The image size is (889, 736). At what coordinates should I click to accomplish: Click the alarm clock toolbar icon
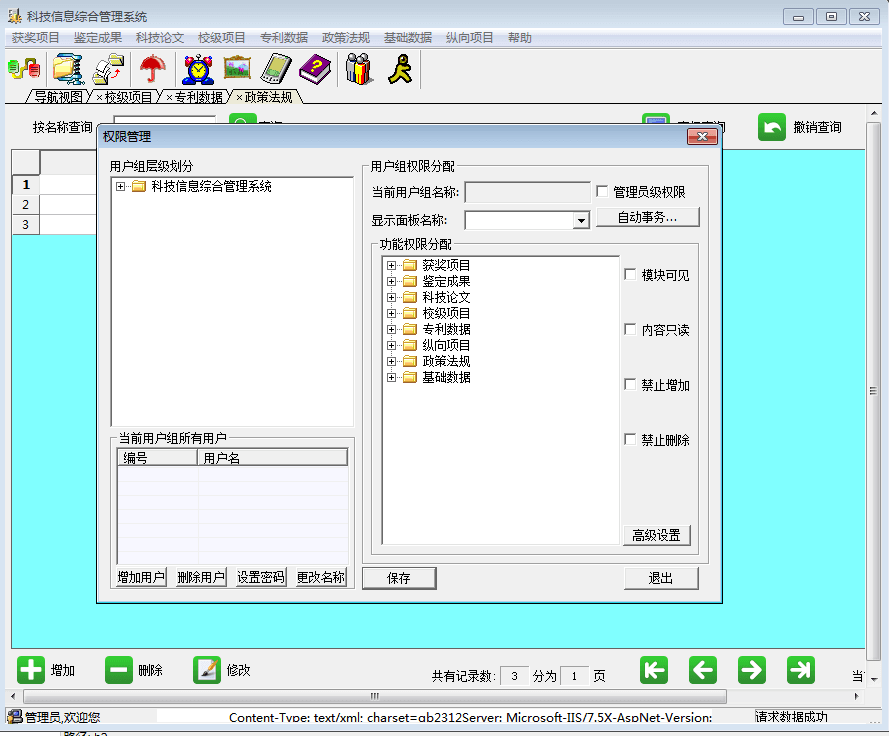click(197, 69)
